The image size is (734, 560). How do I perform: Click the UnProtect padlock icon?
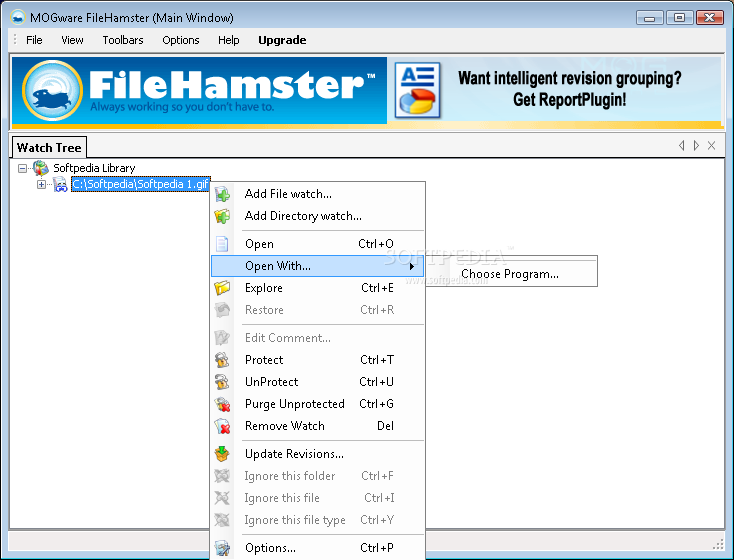coord(222,382)
